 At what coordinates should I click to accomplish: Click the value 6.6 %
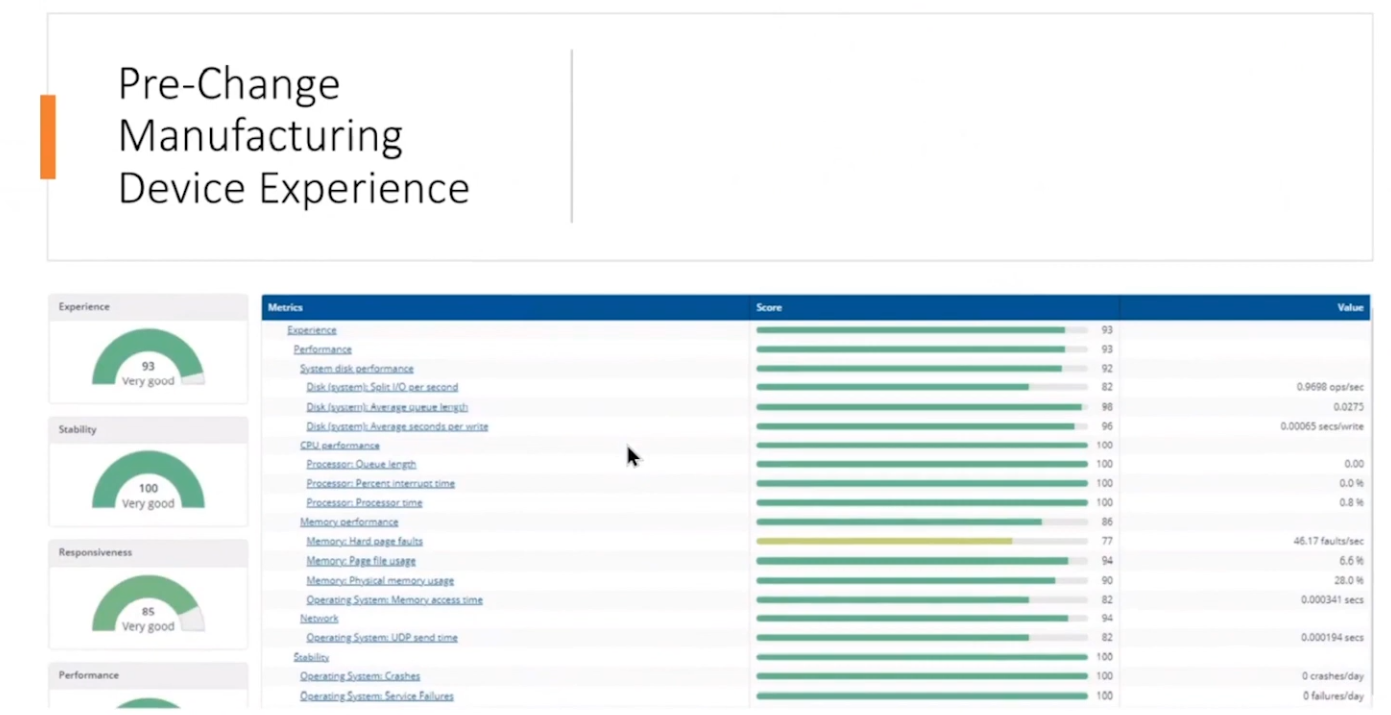(1352, 561)
